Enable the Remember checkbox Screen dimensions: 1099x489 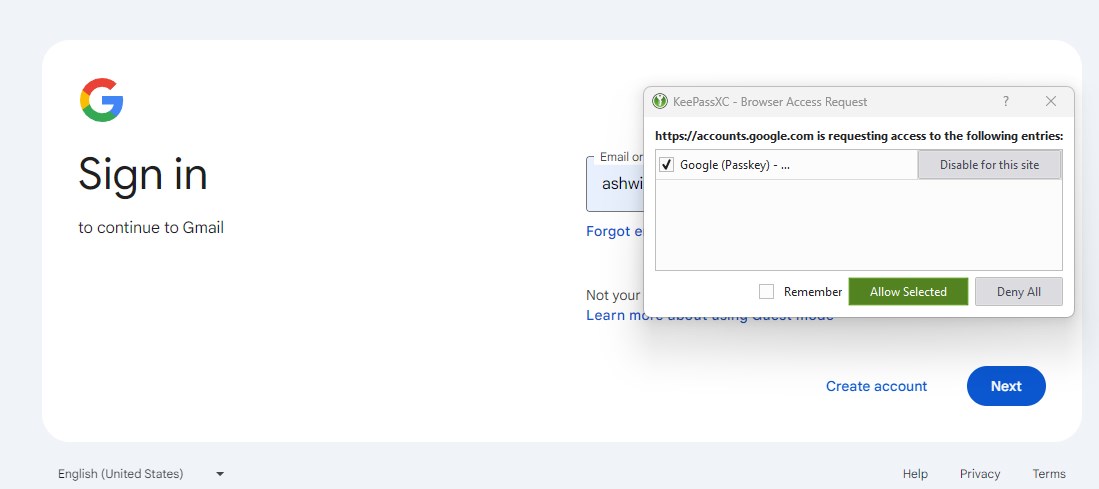[x=767, y=292]
